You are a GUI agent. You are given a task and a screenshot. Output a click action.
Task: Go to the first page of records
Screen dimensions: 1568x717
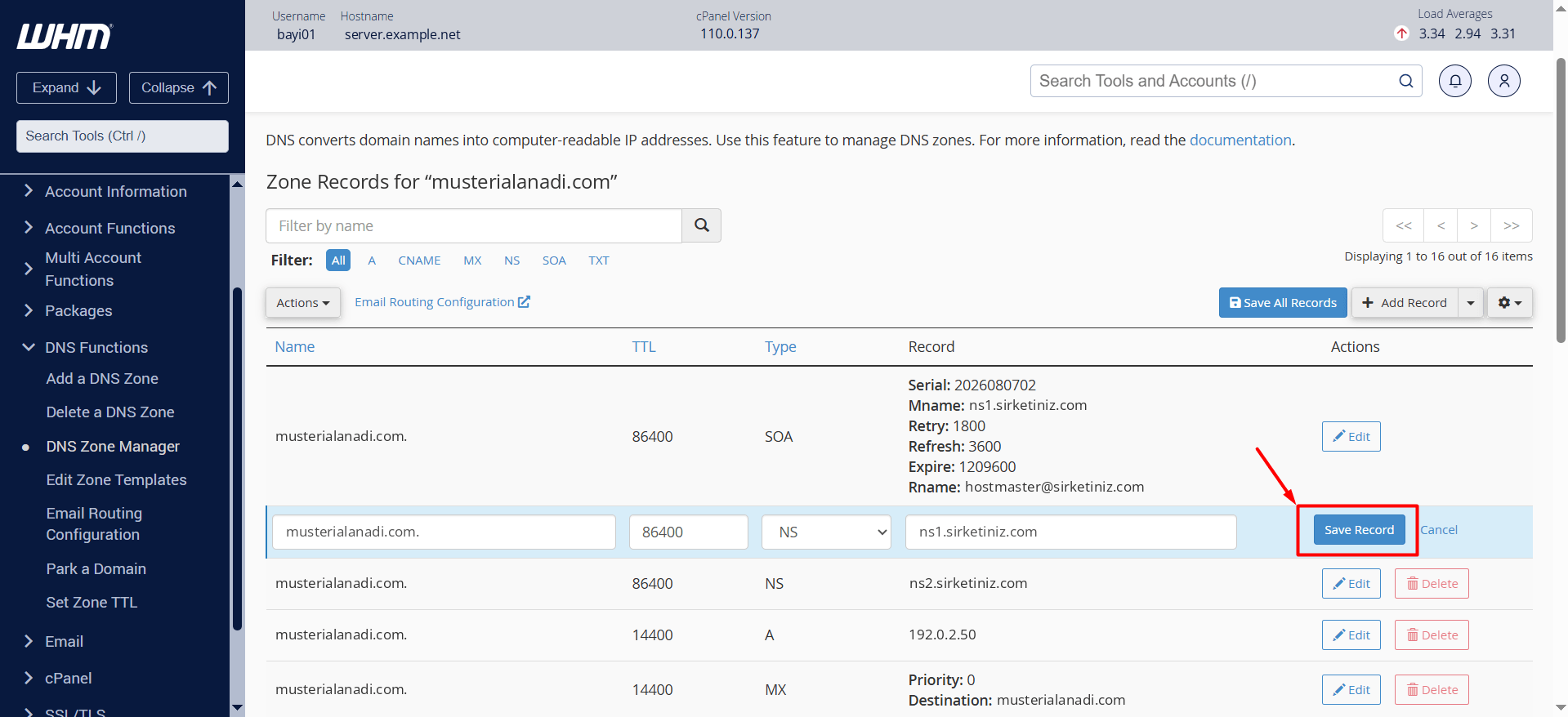pyautogui.click(x=1403, y=225)
